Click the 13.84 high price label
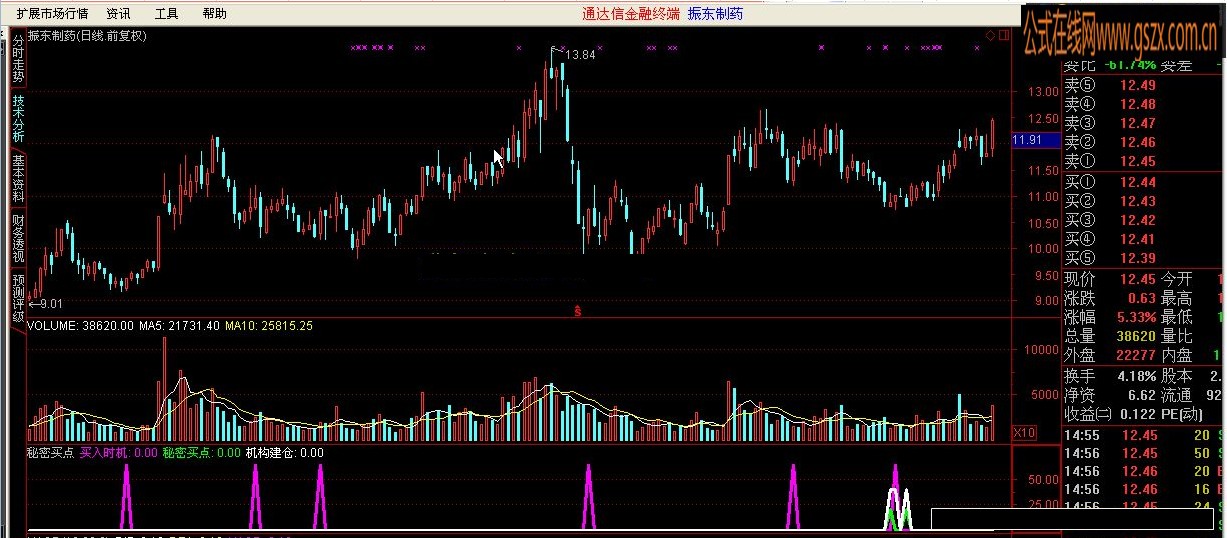The height and width of the screenshot is (538, 1227). [x=580, y=55]
